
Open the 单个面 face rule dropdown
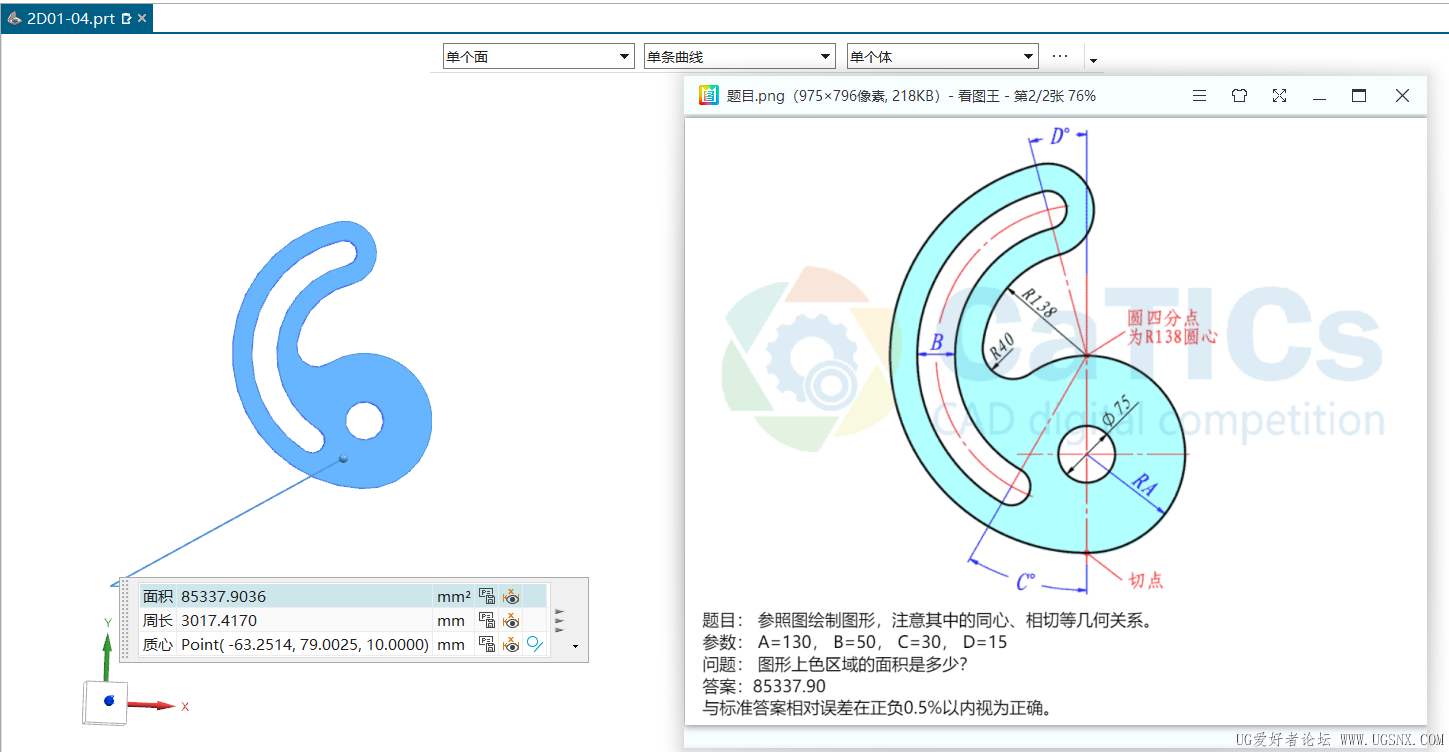[538, 57]
